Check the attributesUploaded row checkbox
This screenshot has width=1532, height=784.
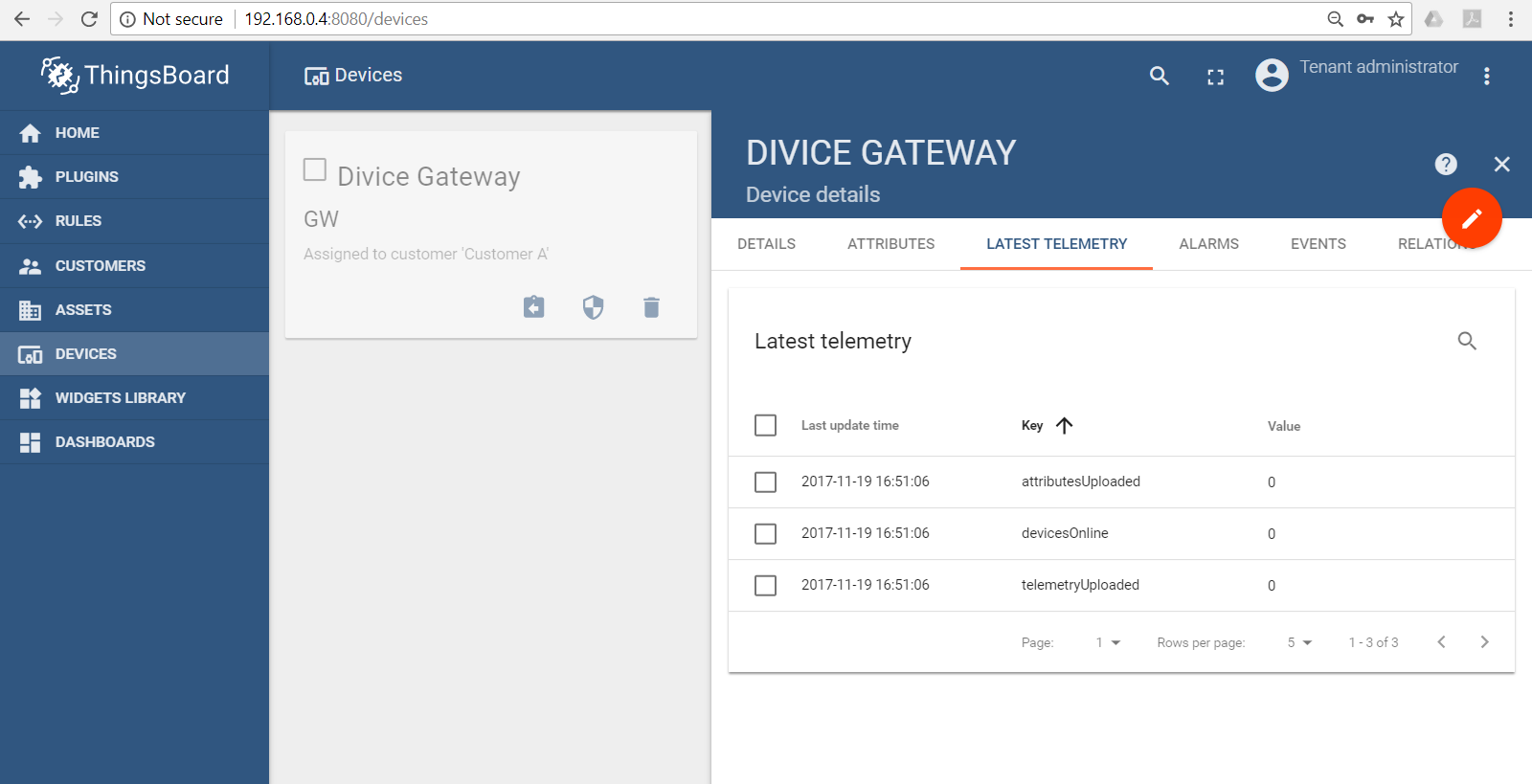pyautogui.click(x=765, y=482)
